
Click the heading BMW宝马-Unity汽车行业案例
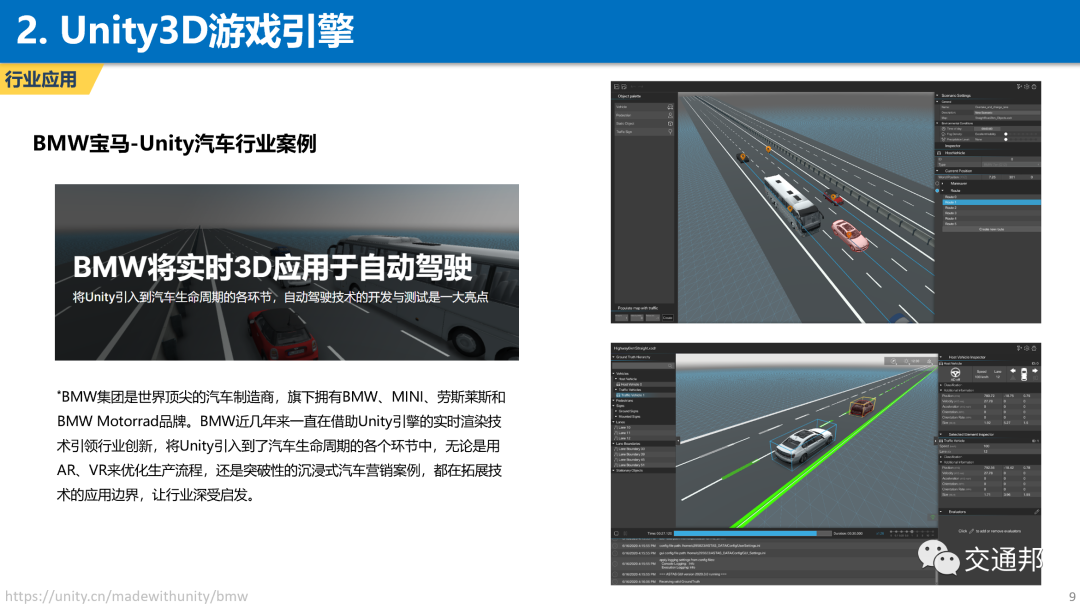click(174, 143)
